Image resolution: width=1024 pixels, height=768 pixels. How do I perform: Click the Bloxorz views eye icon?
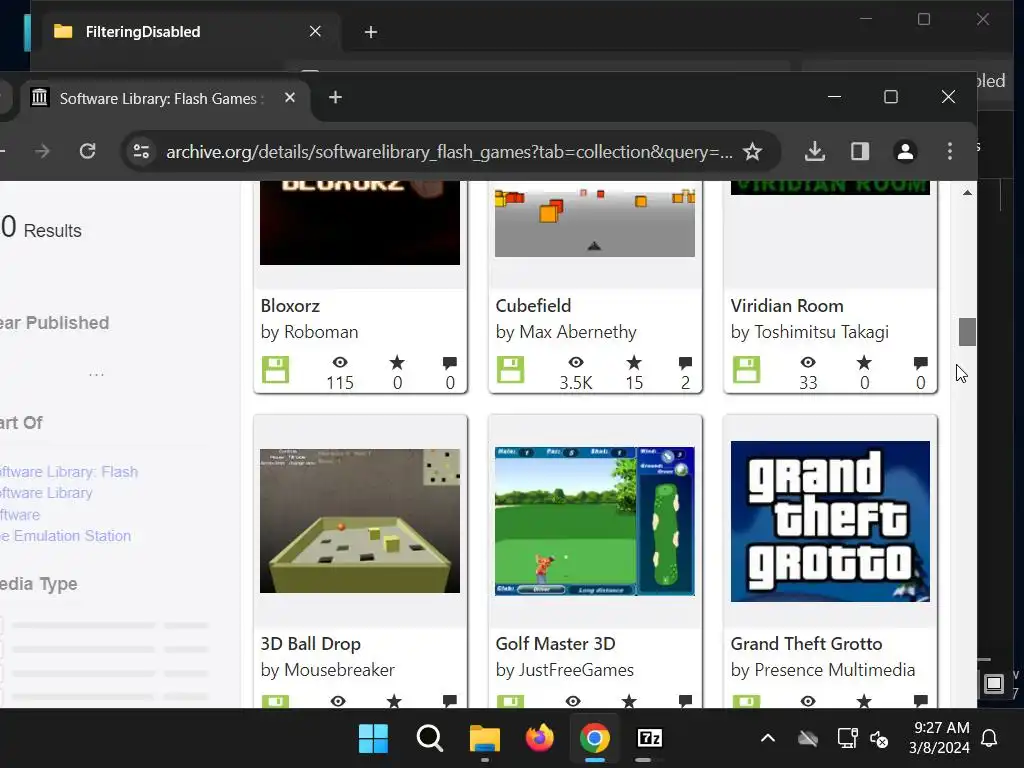point(340,362)
